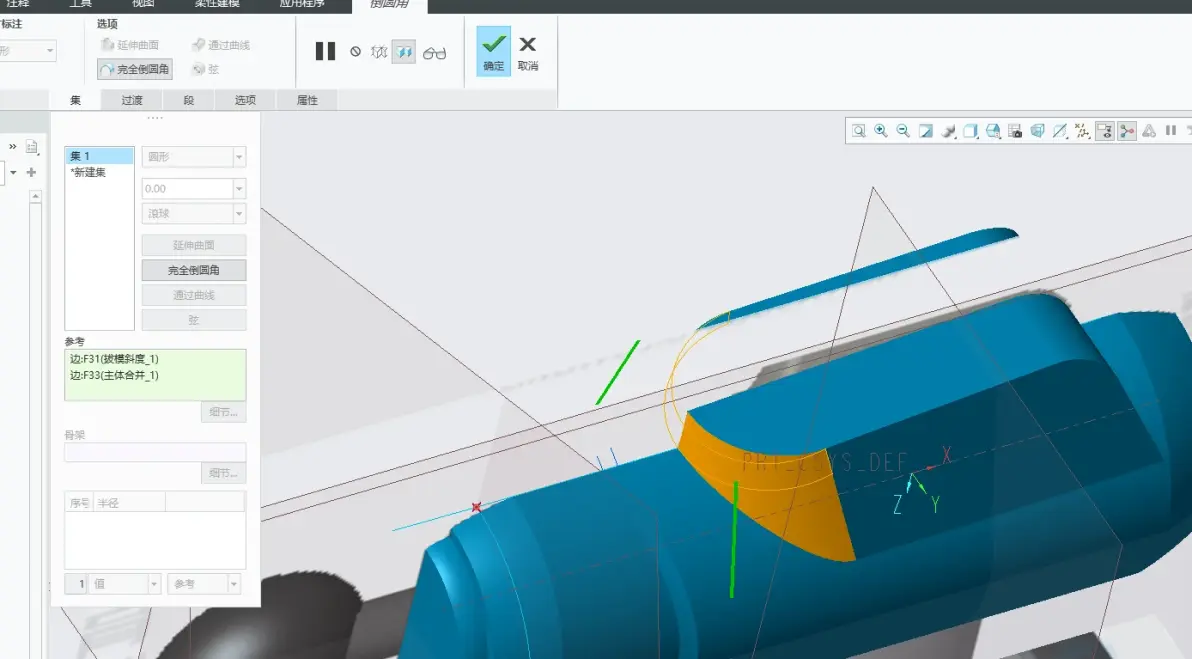Open the 属性 tab
The image size is (1192, 659).
pyautogui.click(x=307, y=100)
